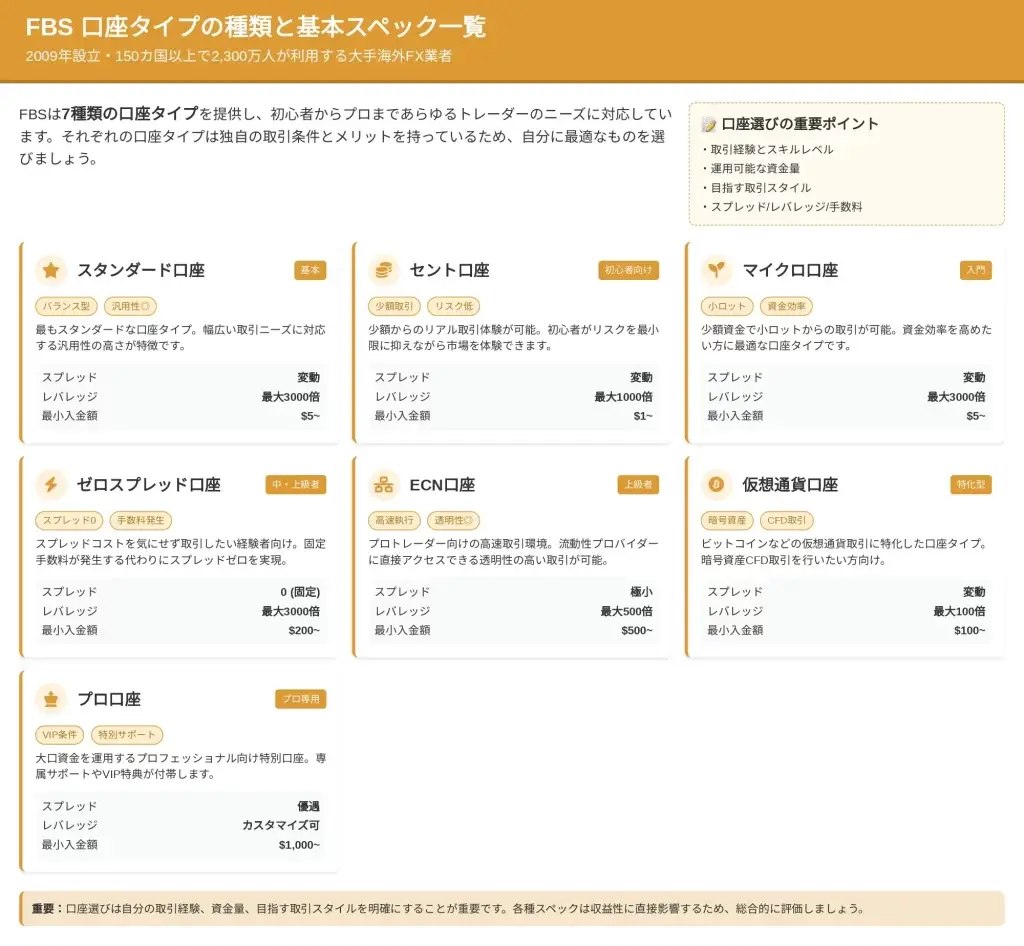Screen dimensions: 1024x946
Task: Click the プロ専用 badge on pro card
Action: click(x=301, y=699)
